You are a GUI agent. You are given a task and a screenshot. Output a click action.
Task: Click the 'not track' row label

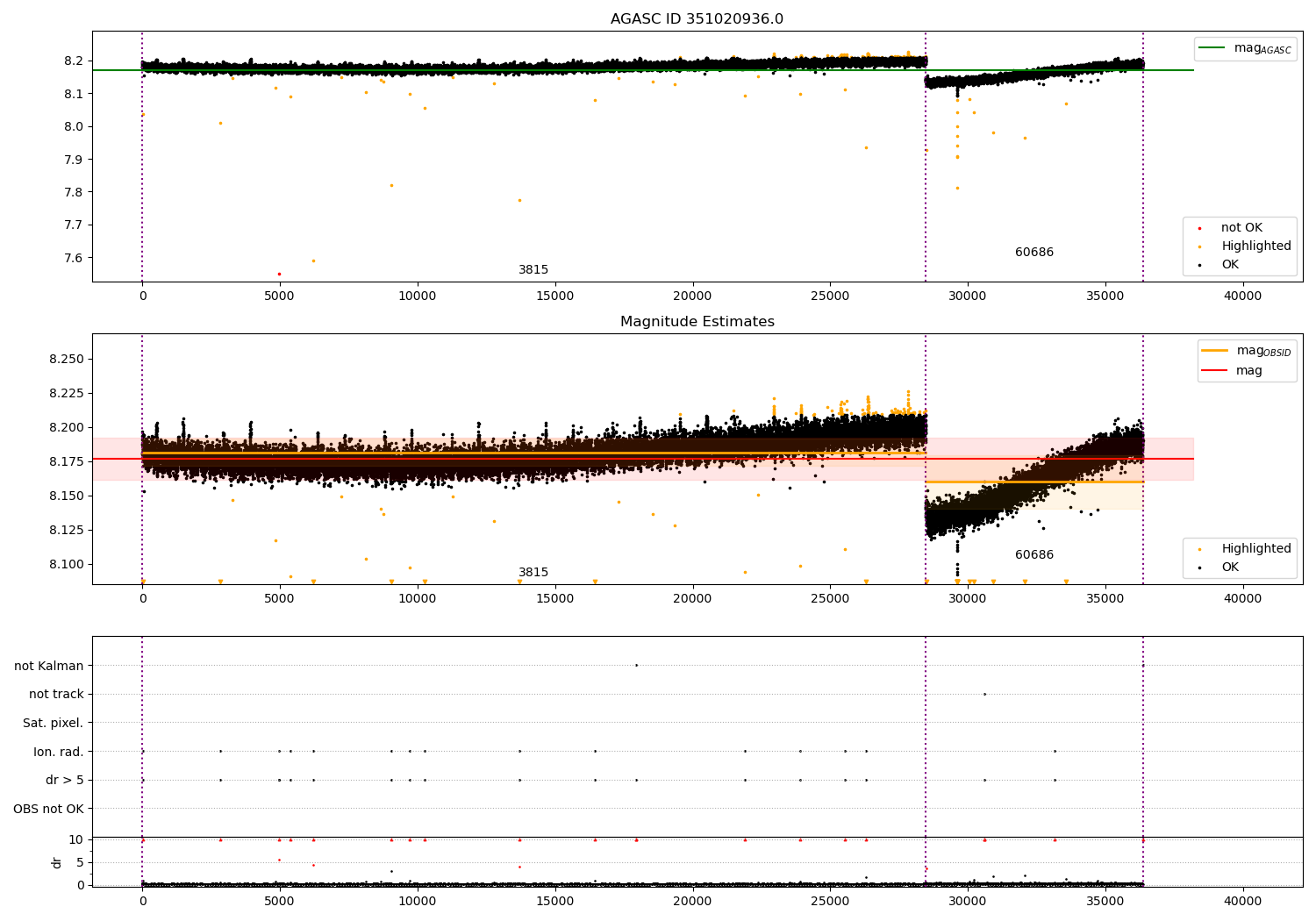pos(56,695)
